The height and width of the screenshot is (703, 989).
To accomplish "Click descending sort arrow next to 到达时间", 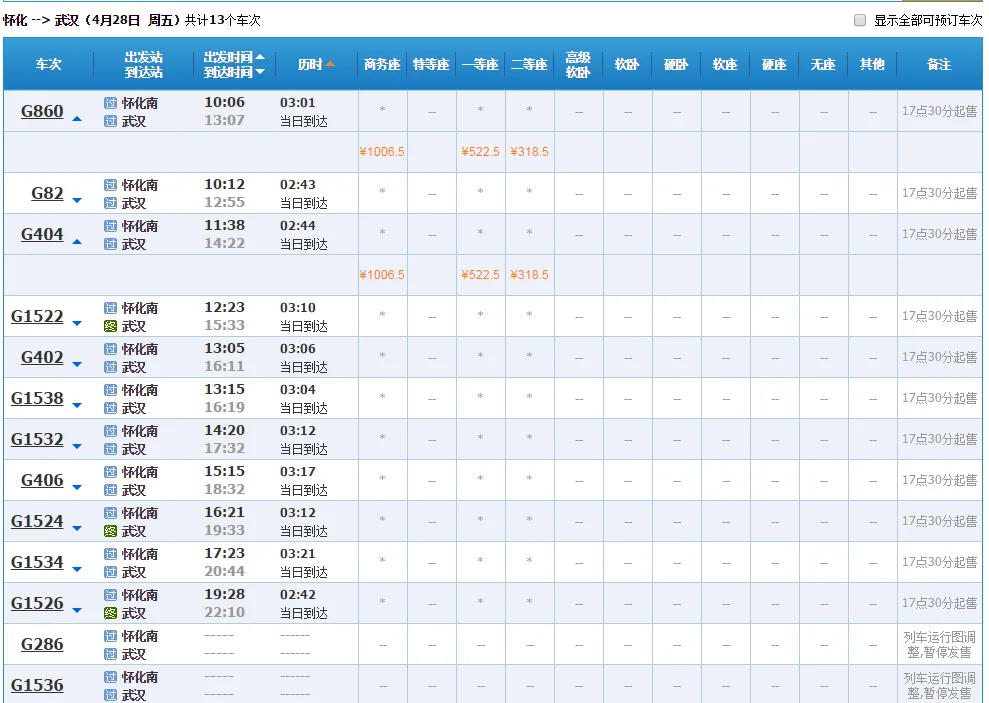I will pyautogui.click(x=260, y=72).
